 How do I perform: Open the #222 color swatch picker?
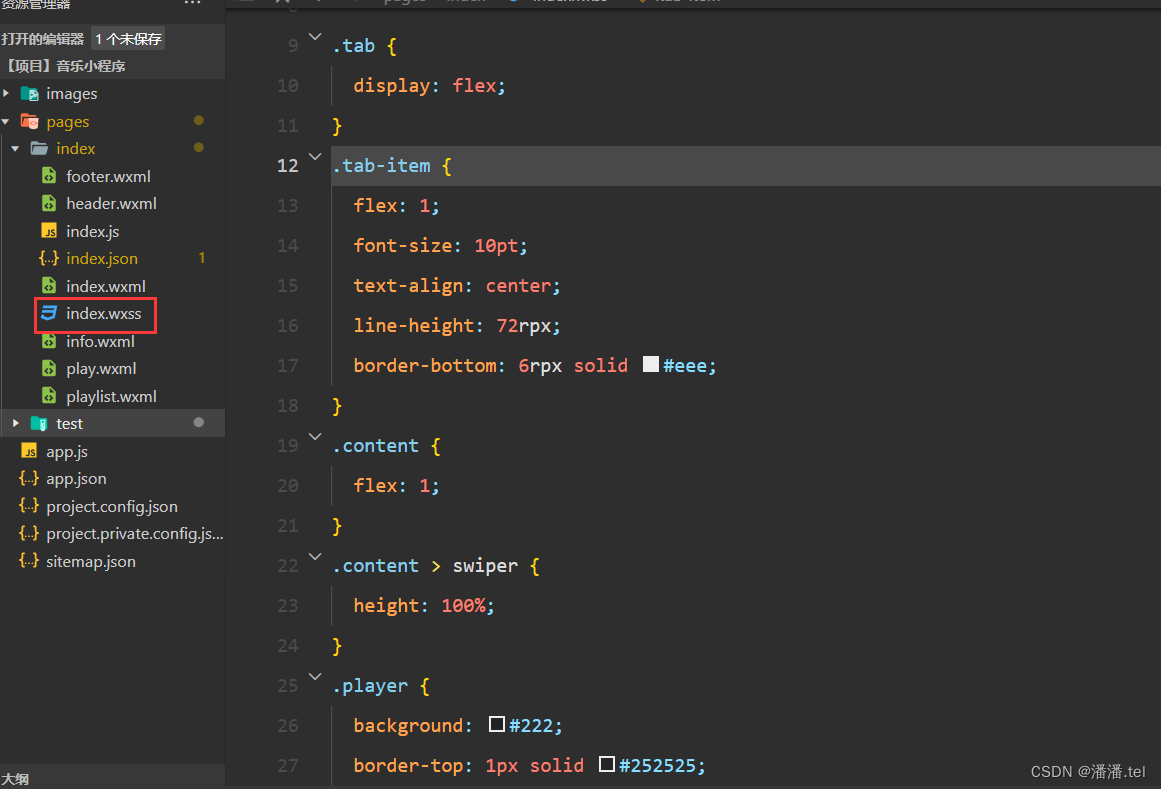497,724
